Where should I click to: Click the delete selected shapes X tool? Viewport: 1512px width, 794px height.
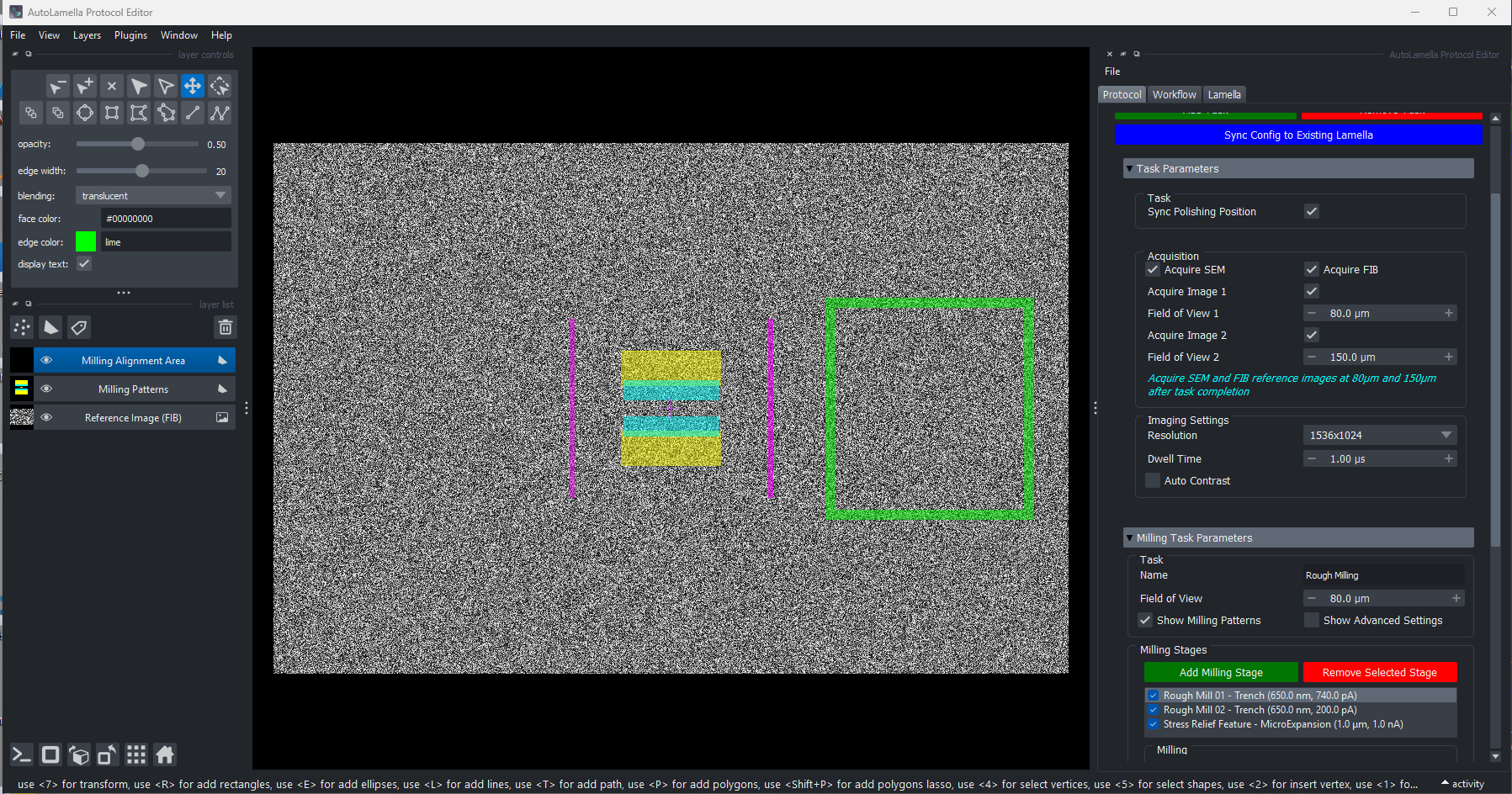point(112,86)
